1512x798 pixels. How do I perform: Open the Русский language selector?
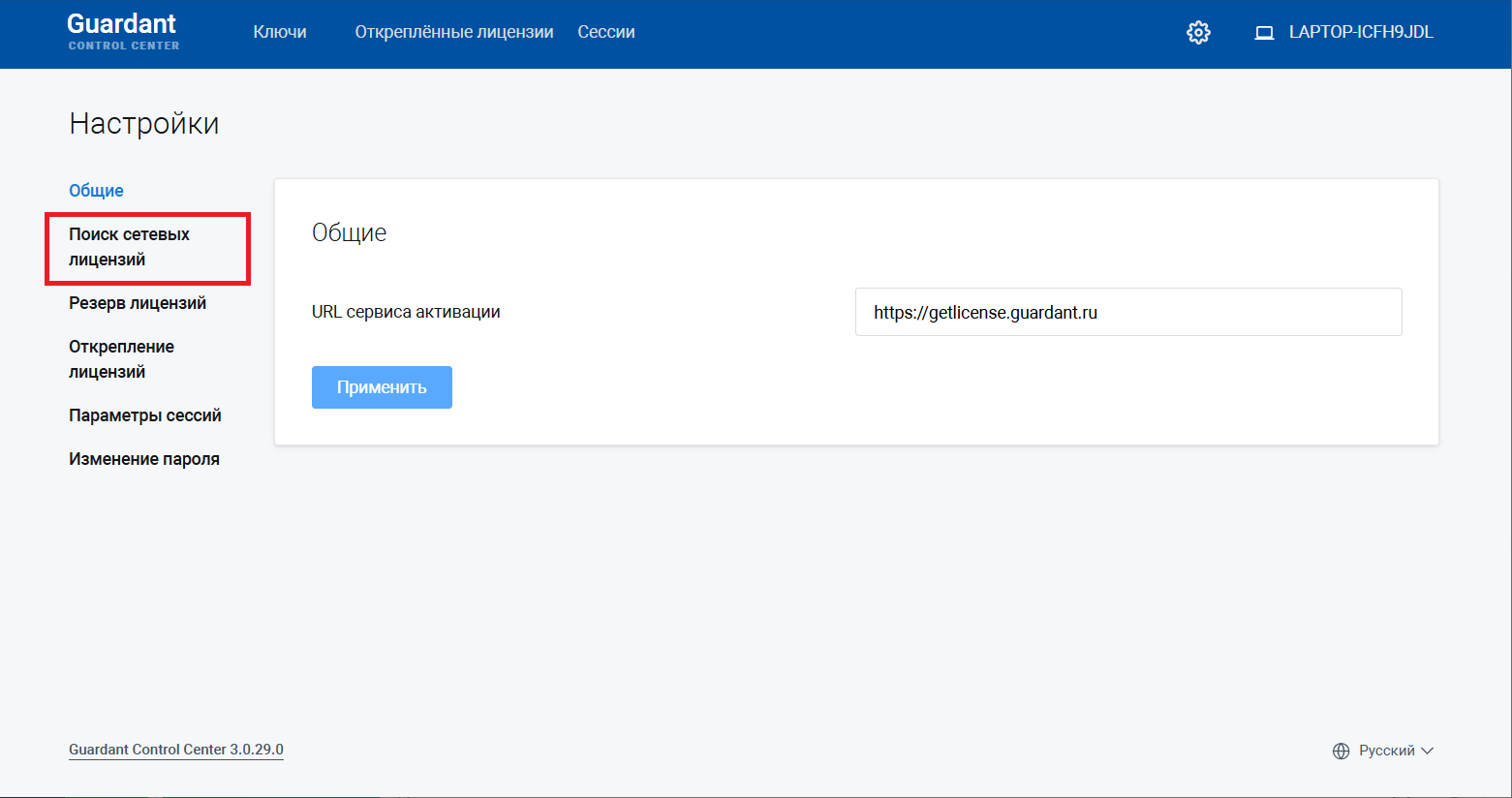click(1386, 752)
